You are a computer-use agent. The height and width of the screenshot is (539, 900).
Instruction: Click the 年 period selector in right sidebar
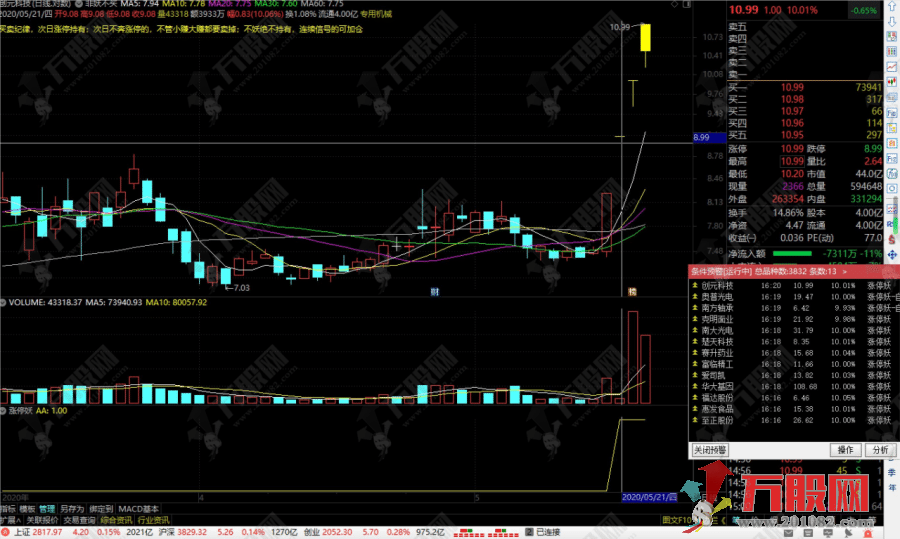click(x=892, y=487)
